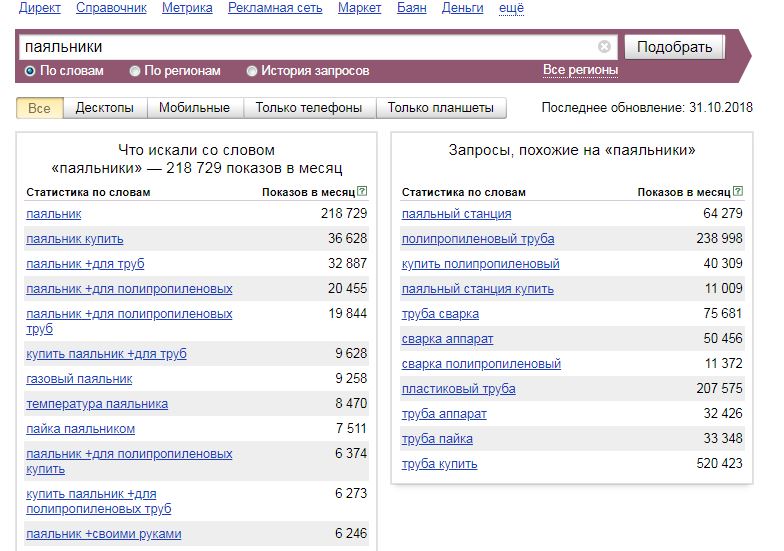This screenshot has height=551, width=784.
Task: Open the 'Баян' link
Action: 412,8
